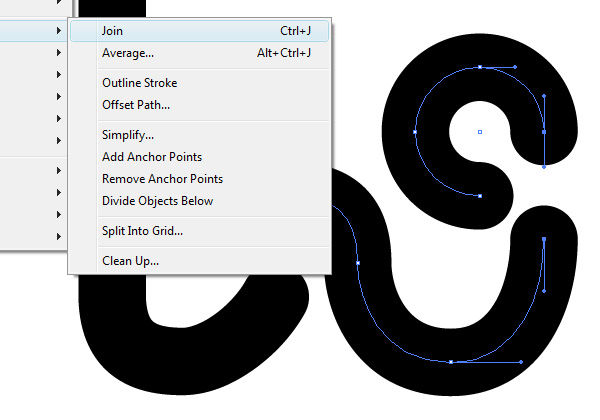Click the handle endpoint right of the top arc anchor
Image resolution: width=600 pixels, height=420 pixels.
tap(515, 67)
